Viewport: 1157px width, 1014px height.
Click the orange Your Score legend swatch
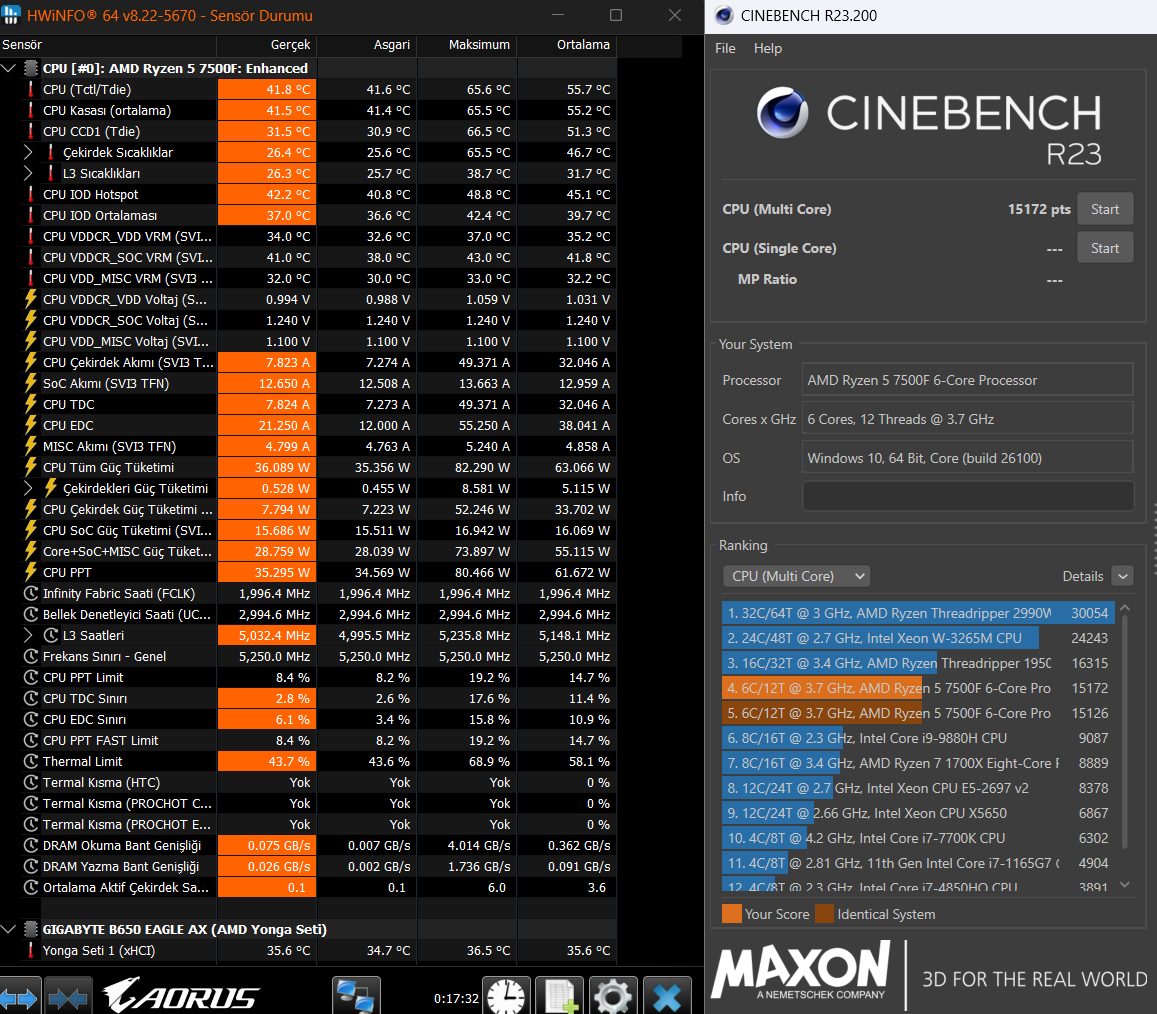tap(731, 914)
